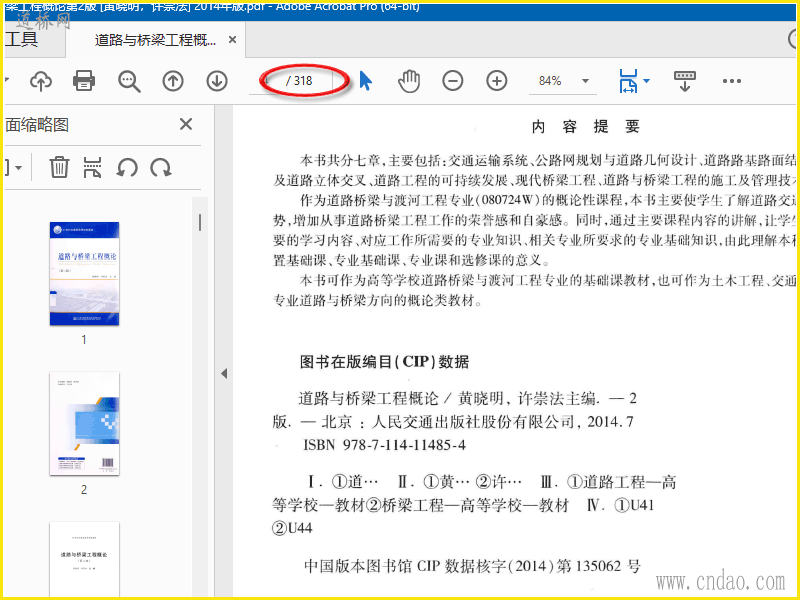Select the third page thumbnail
The width and height of the screenshot is (800, 600).
pos(84,559)
